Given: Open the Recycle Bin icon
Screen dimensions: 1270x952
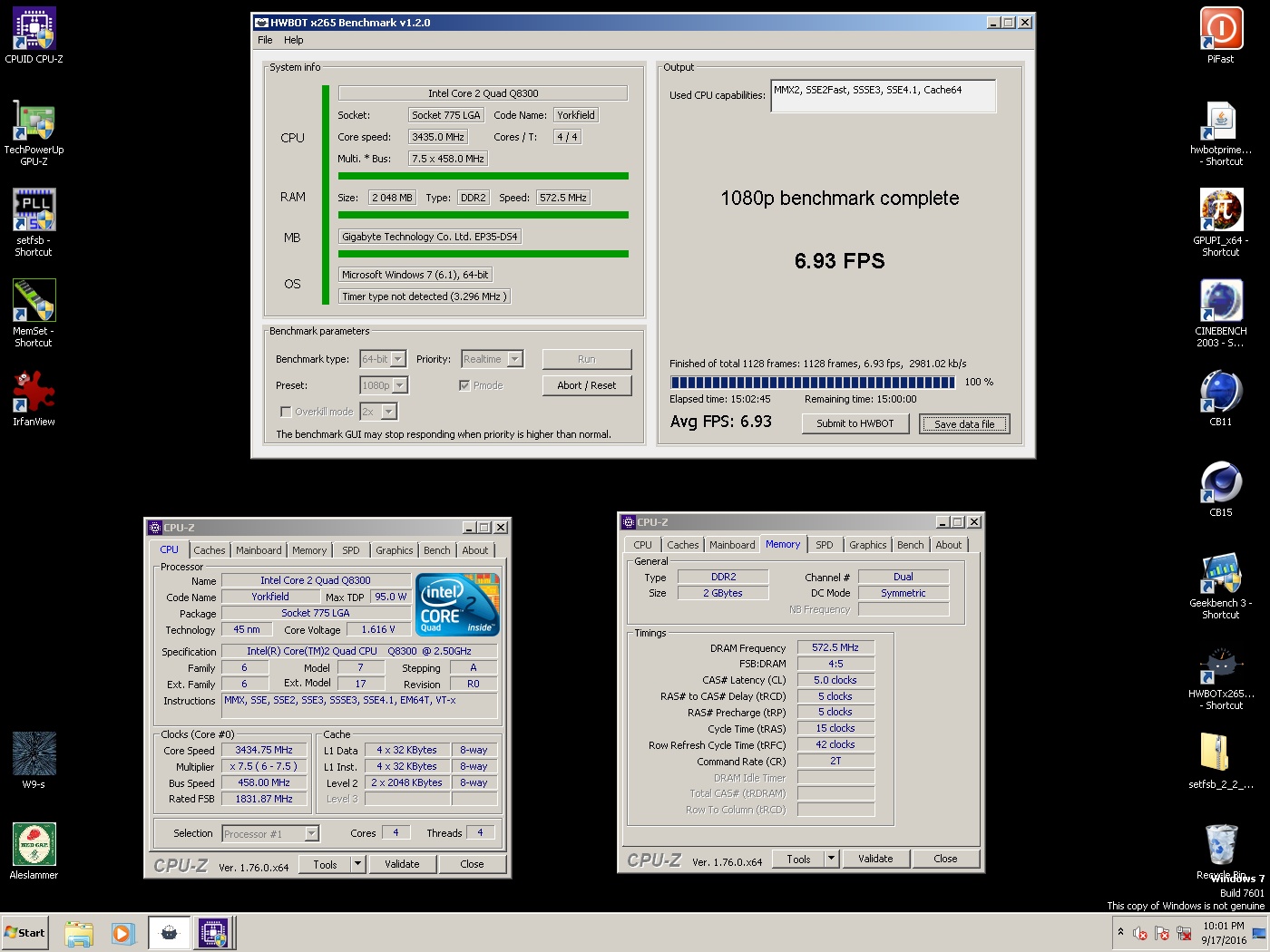Looking at the screenshot, I should [x=1221, y=850].
